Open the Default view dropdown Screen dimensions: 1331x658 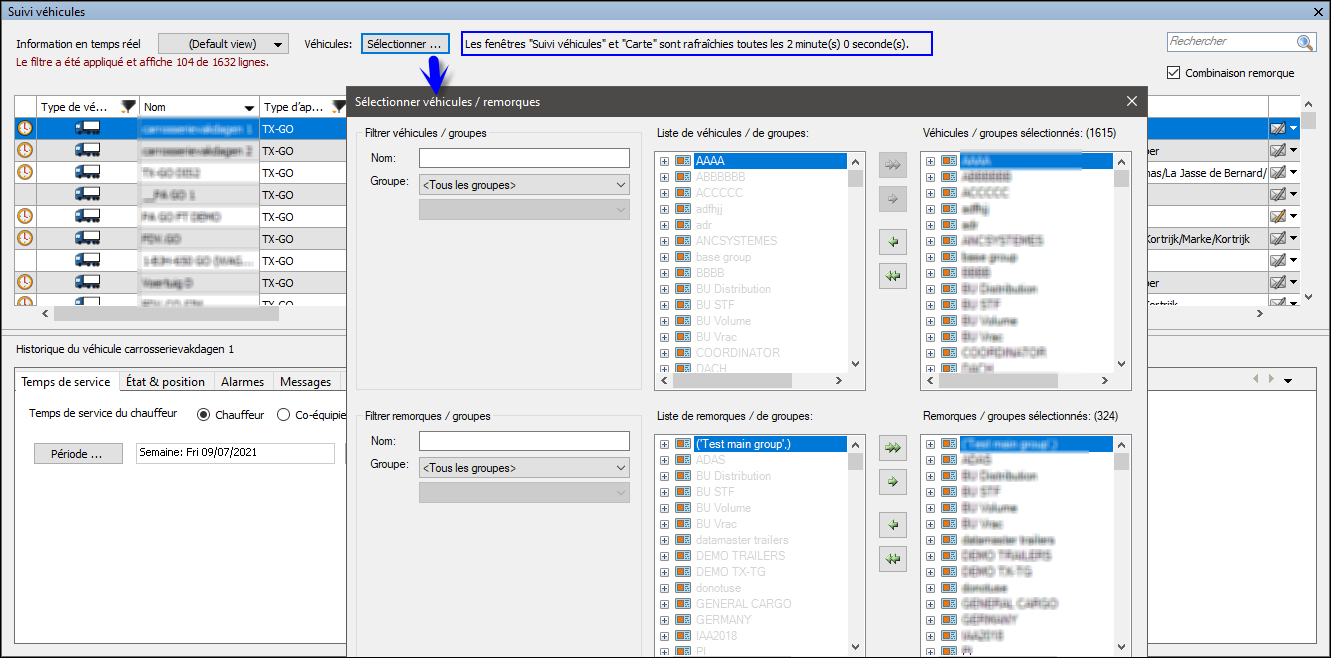point(223,44)
